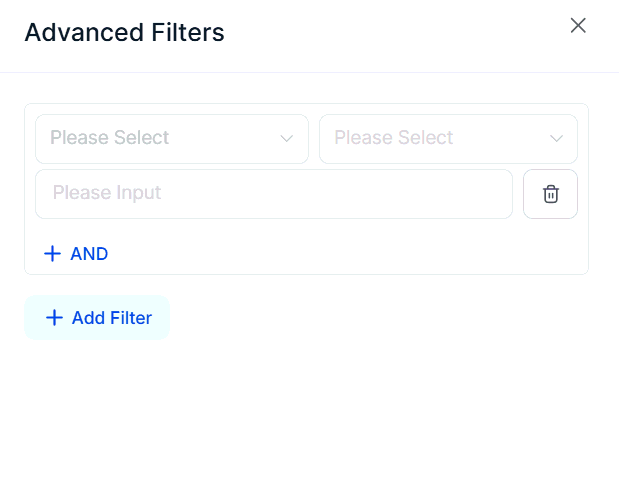Open the second Please Select dropdown
Viewport: 624px width, 480px height.
coord(447,138)
